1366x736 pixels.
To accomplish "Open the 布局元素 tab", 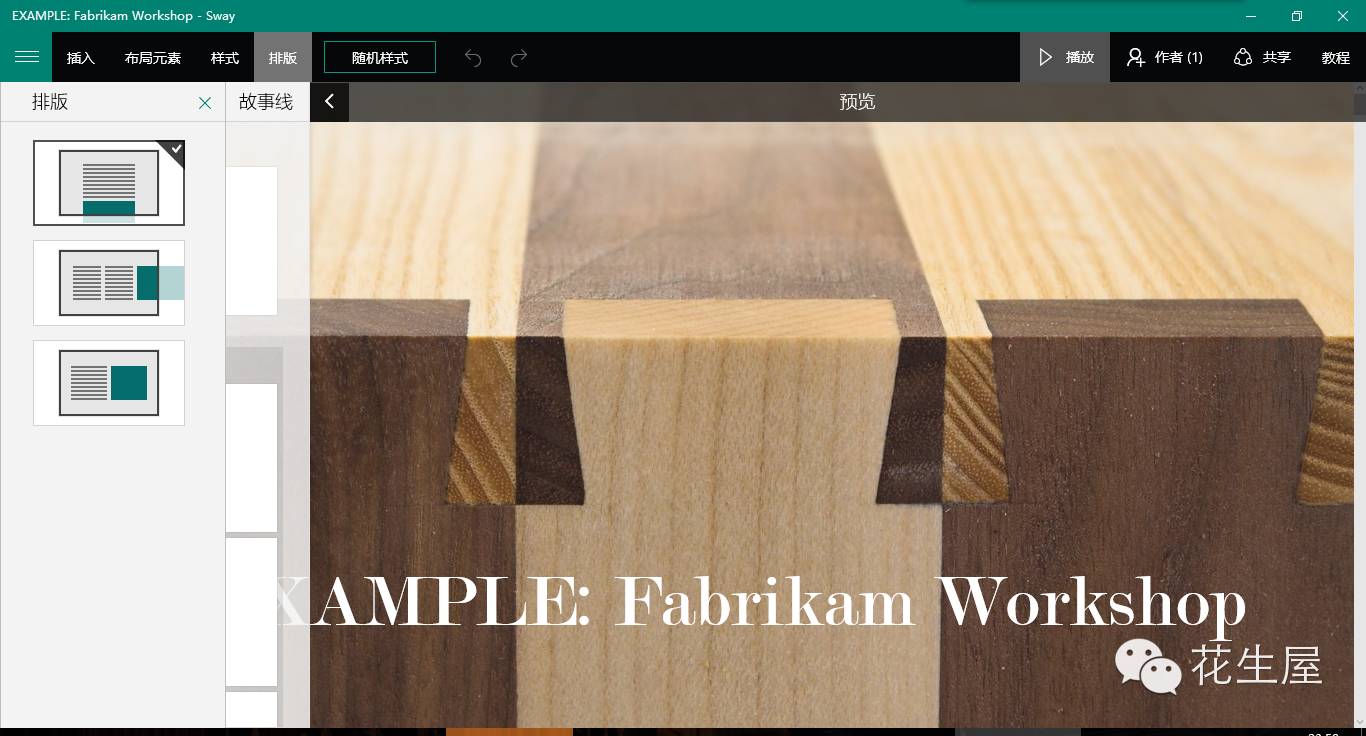I will click(153, 57).
